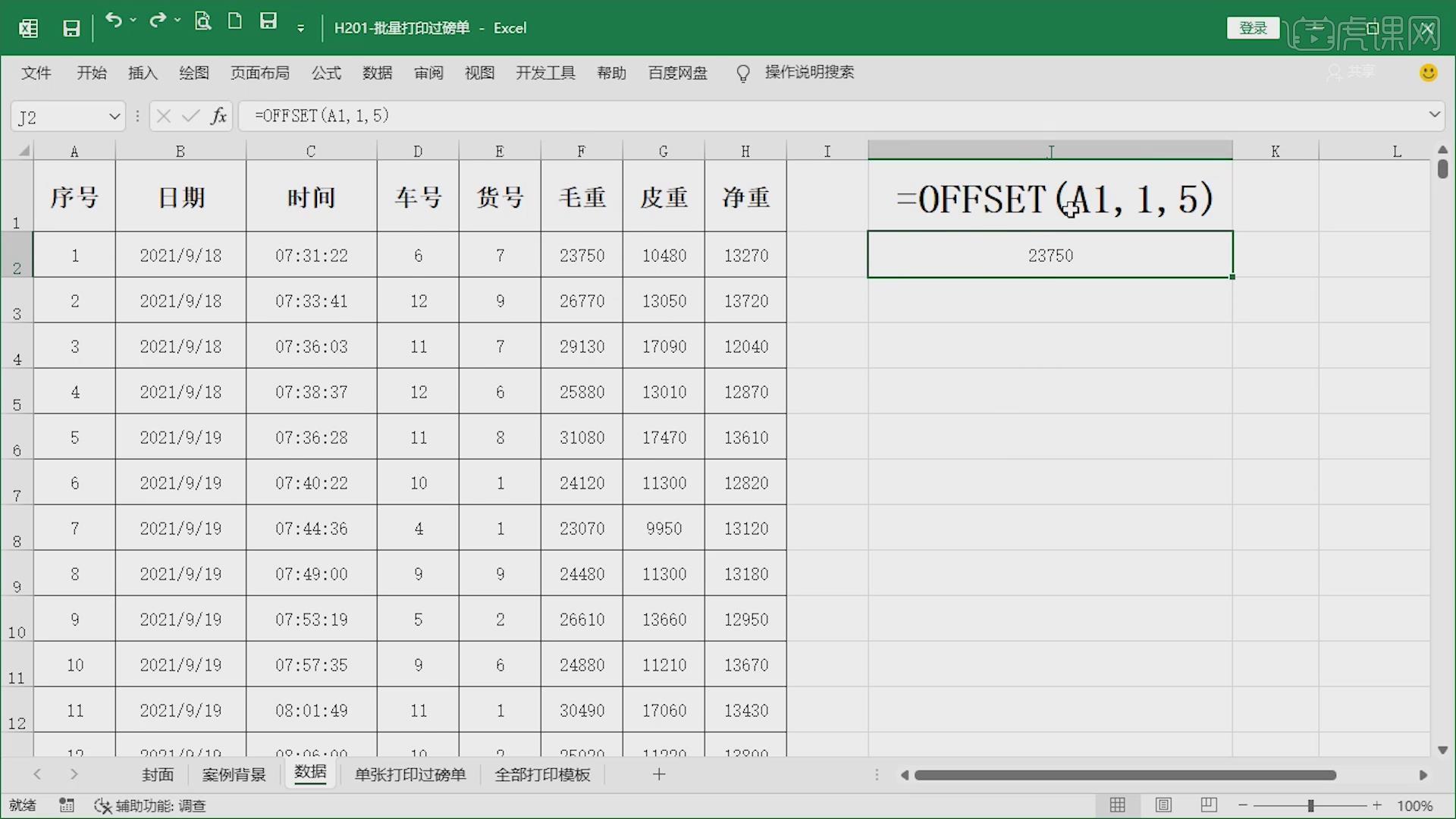The image size is (1456, 819).
Task: Click the Cancel X icon in formula bar
Action: 163,116
